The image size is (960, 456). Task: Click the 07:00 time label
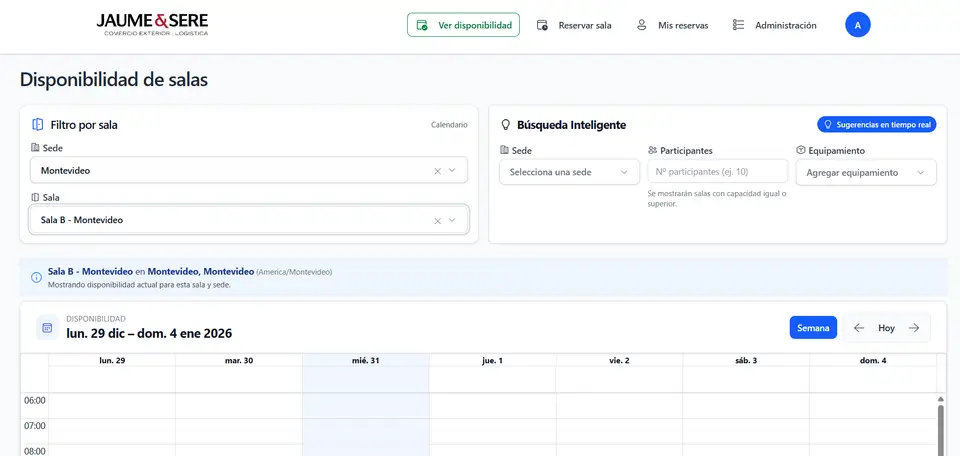point(34,425)
